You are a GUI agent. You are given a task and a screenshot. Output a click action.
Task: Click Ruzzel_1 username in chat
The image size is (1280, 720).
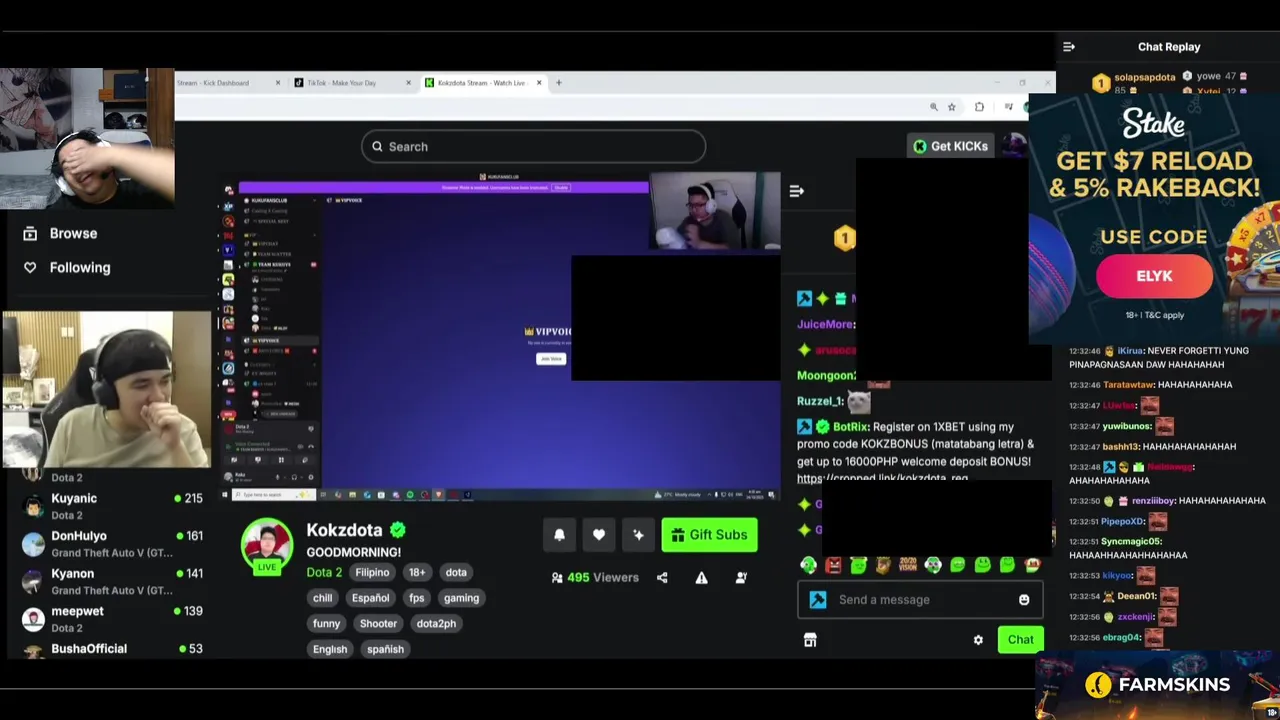click(820, 402)
